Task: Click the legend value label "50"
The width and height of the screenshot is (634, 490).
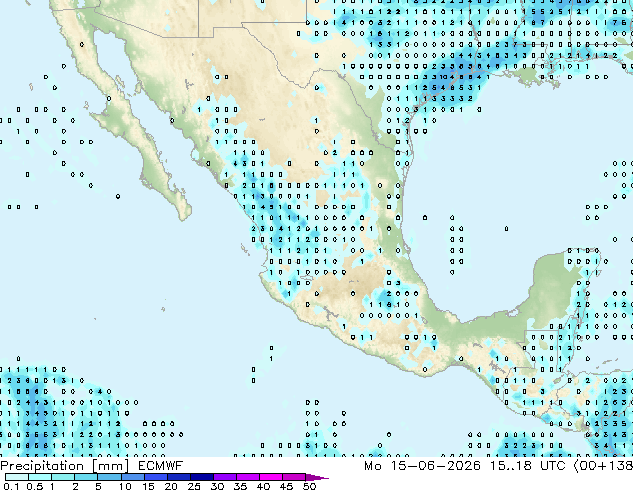Action: [x=309, y=486]
